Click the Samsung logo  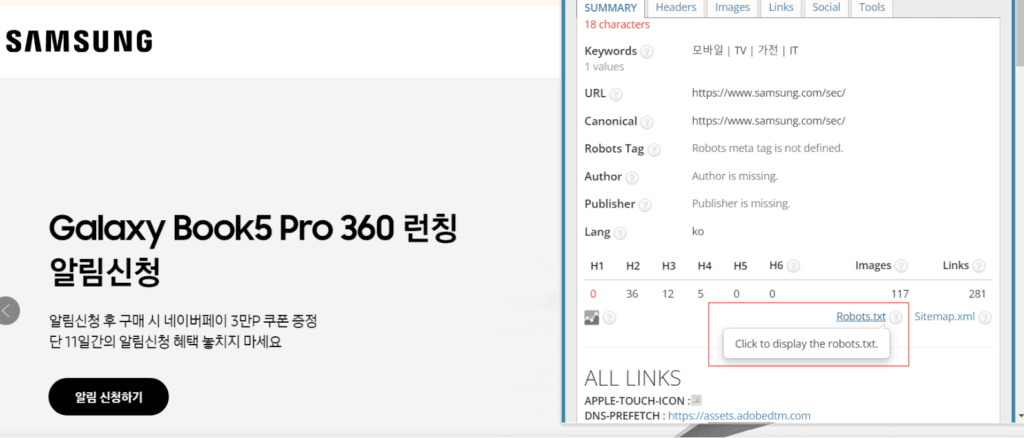(79, 41)
